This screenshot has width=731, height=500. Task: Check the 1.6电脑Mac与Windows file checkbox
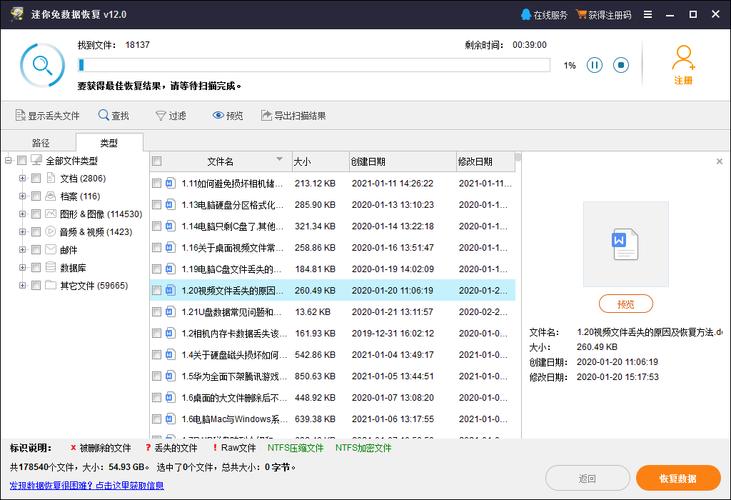pyautogui.click(x=157, y=419)
